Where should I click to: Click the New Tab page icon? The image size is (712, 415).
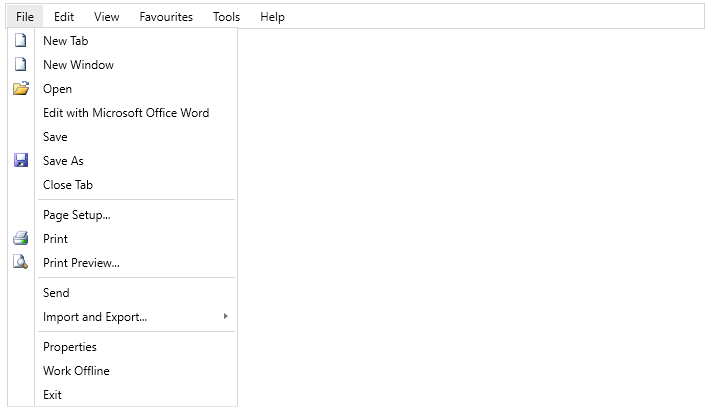20,40
